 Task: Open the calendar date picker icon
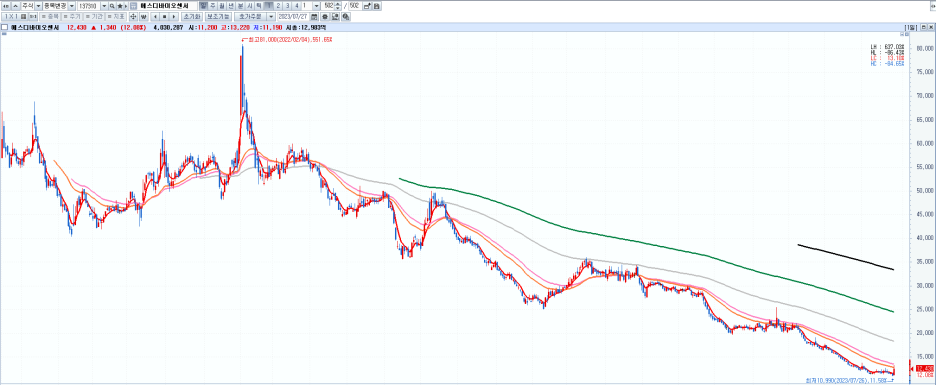tap(315, 16)
